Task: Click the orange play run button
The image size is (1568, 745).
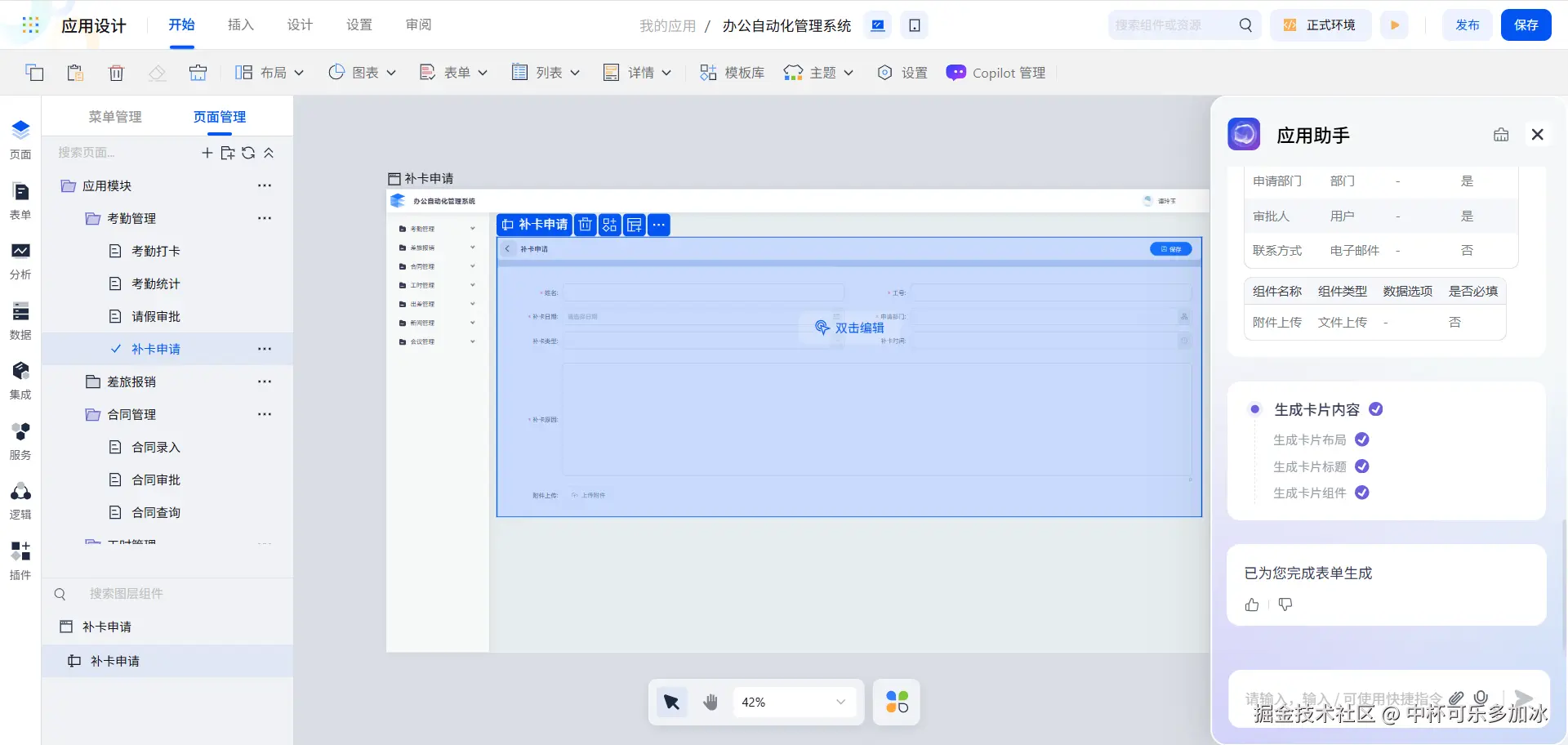Action: pos(1396,25)
